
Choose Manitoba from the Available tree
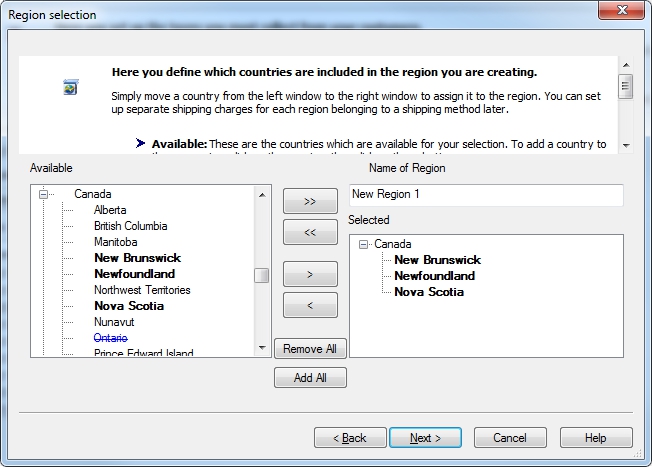click(115, 242)
